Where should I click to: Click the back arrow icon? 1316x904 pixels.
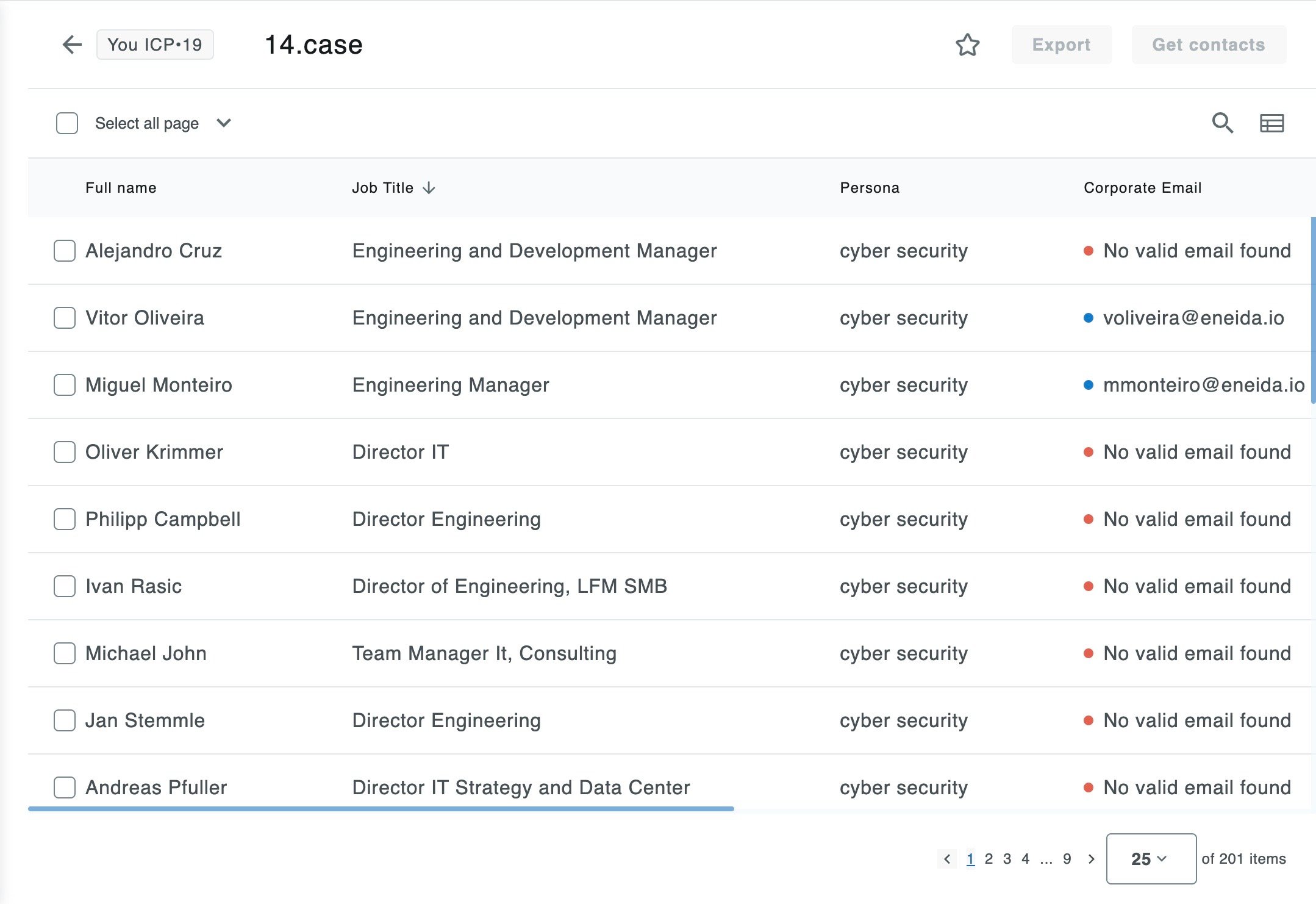click(72, 45)
